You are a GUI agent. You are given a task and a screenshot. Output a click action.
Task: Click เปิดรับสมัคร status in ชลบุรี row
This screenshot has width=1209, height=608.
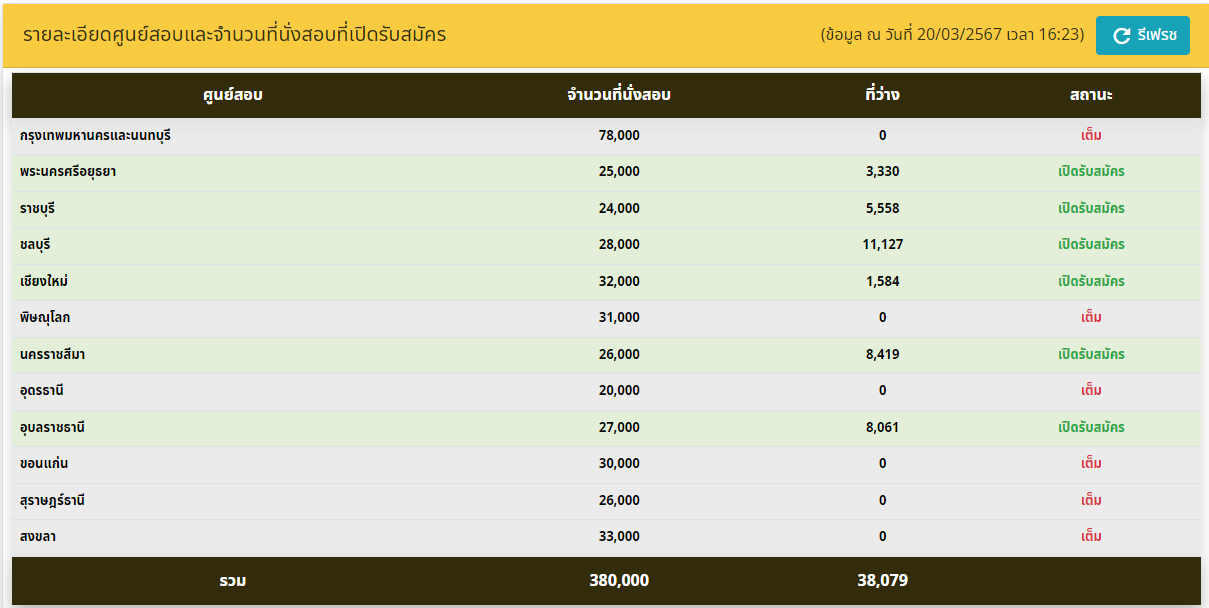pyautogui.click(x=1091, y=244)
